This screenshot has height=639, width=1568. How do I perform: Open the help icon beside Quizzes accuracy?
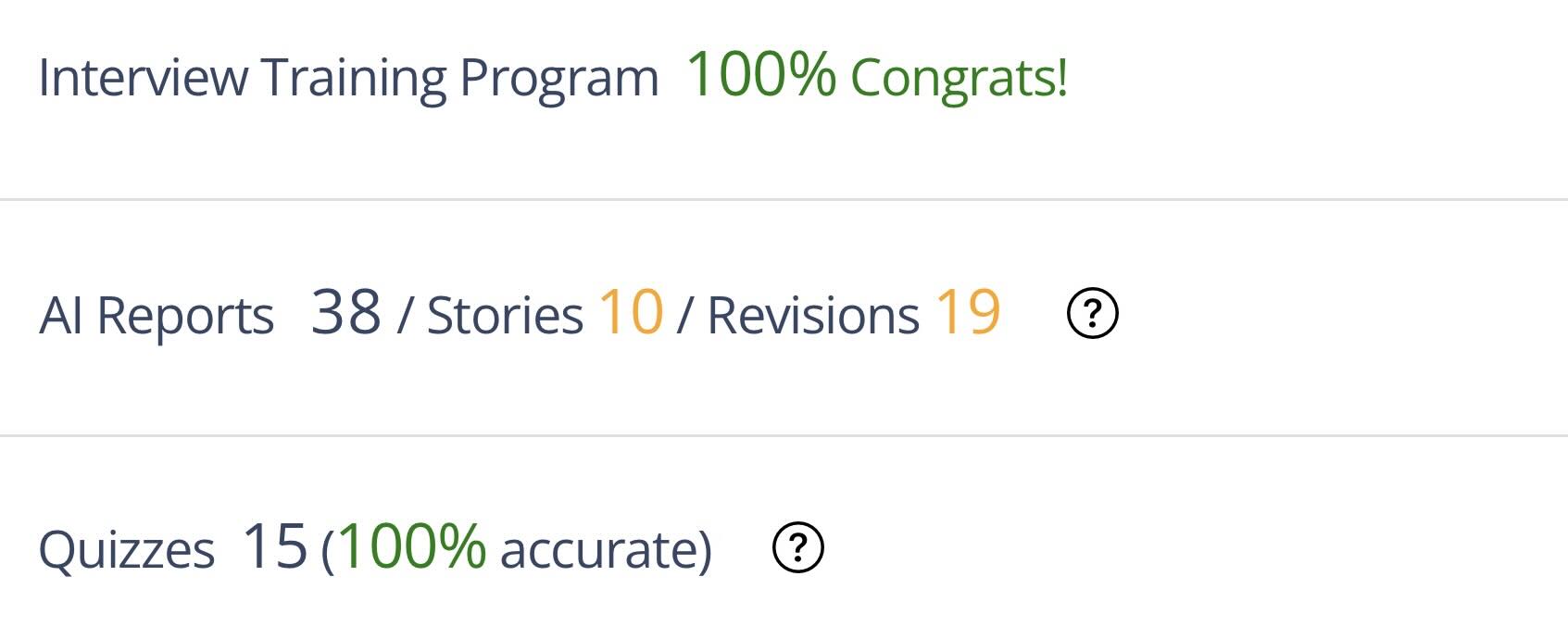[x=797, y=547]
